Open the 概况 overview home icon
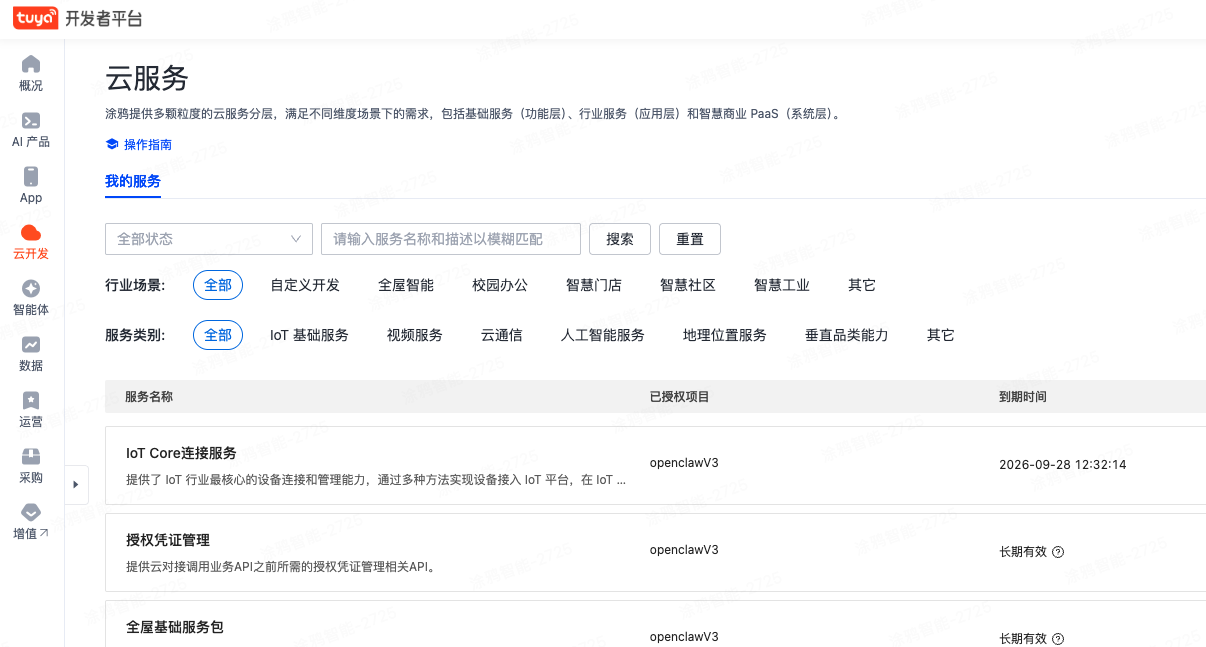The width and height of the screenshot is (1206, 647). (30, 62)
